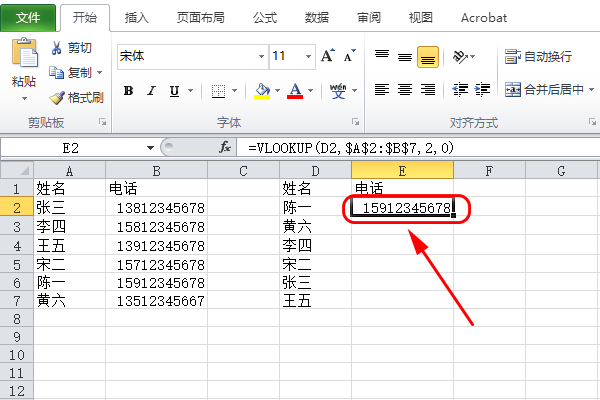The width and height of the screenshot is (600, 400).
Task: Open font name dropdown 宋体
Action: click(261, 56)
